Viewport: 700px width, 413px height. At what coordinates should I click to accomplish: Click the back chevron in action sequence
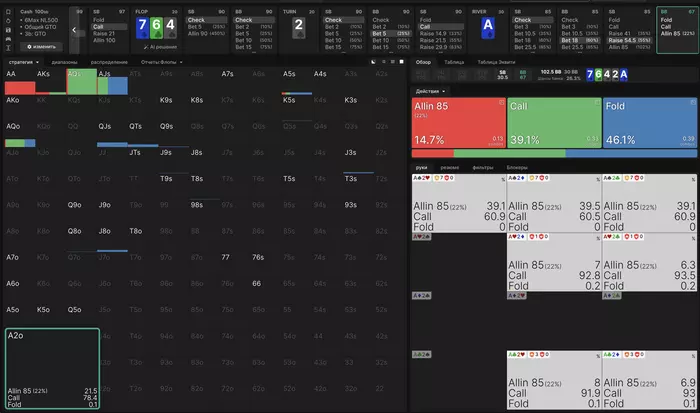pos(74,30)
